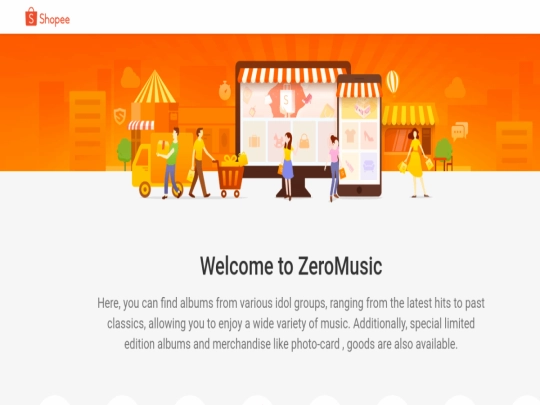Screen dimensions: 540x405
Task: Click the Shopee shopping bag logo icon
Action: click(31, 17)
